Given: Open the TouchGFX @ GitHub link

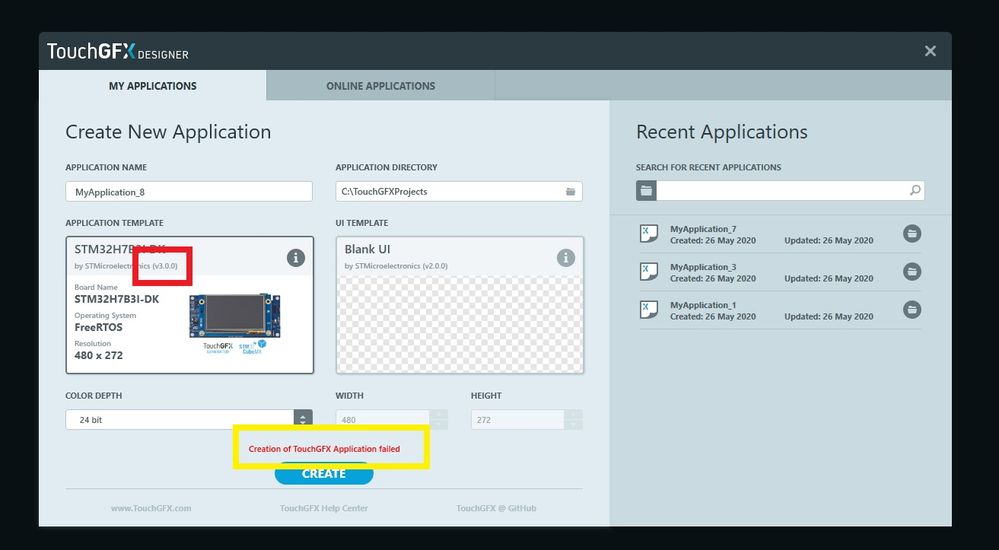Looking at the screenshot, I should click(x=496, y=508).
